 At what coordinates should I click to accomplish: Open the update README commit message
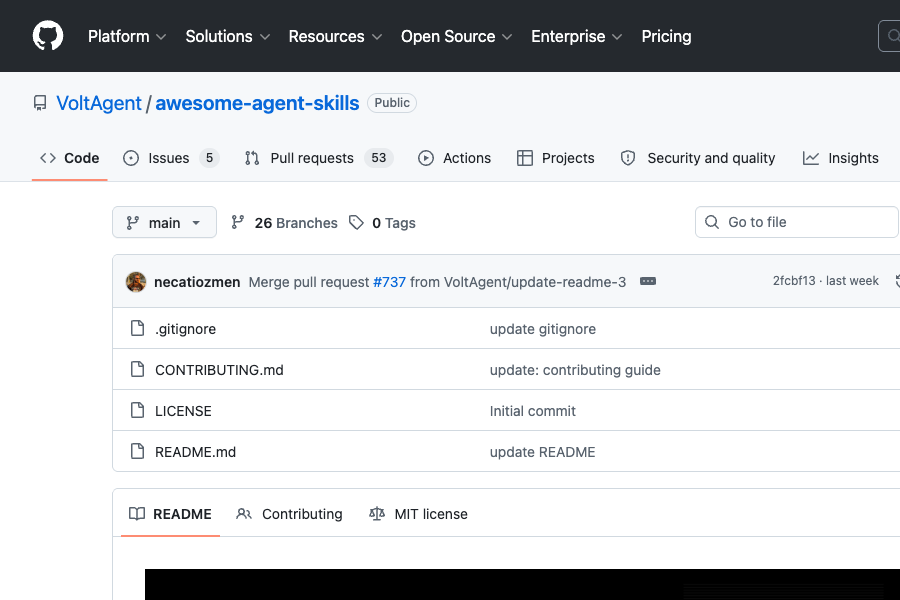click(x=542, y=452)
